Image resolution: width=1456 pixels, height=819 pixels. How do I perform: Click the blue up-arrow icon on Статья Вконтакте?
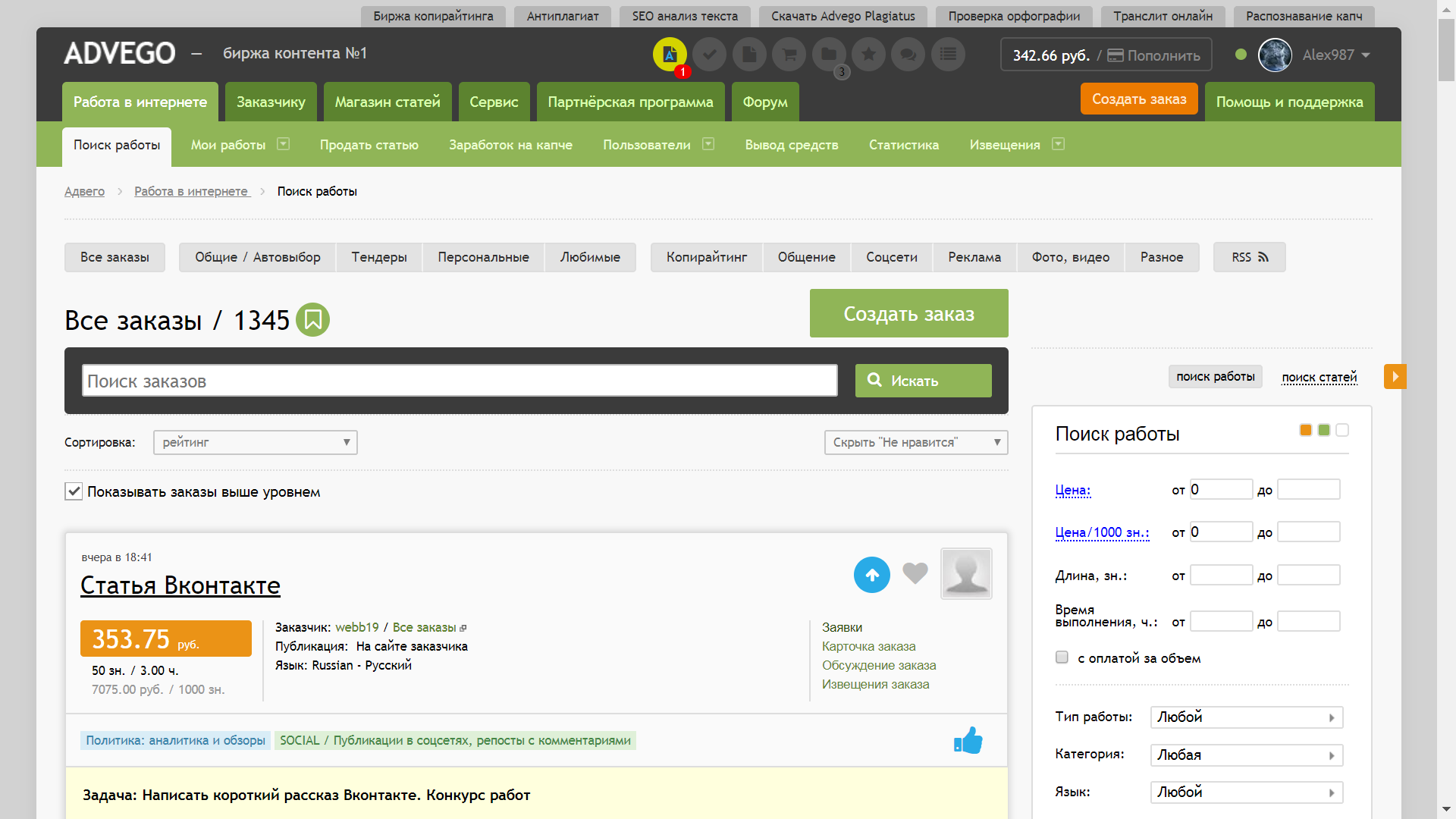[x=872, y=575]
